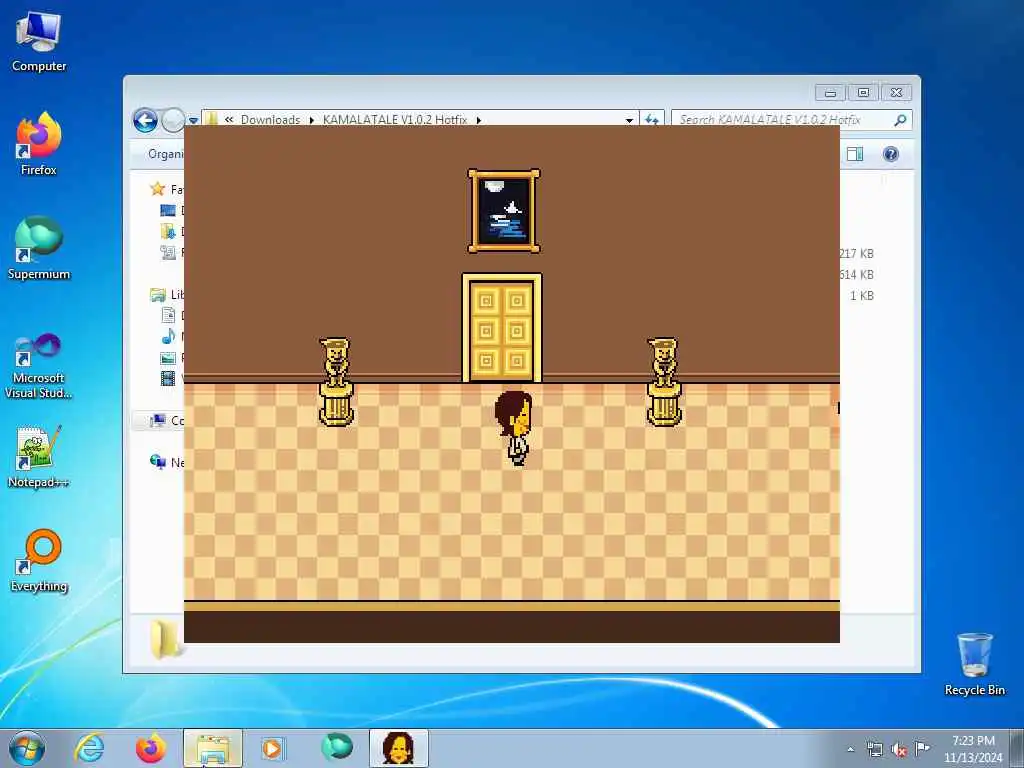Switch to the KAMALATALE game taskbar button
The image size is (1024, 768).
pyautogui.click(x=398, y=748)
